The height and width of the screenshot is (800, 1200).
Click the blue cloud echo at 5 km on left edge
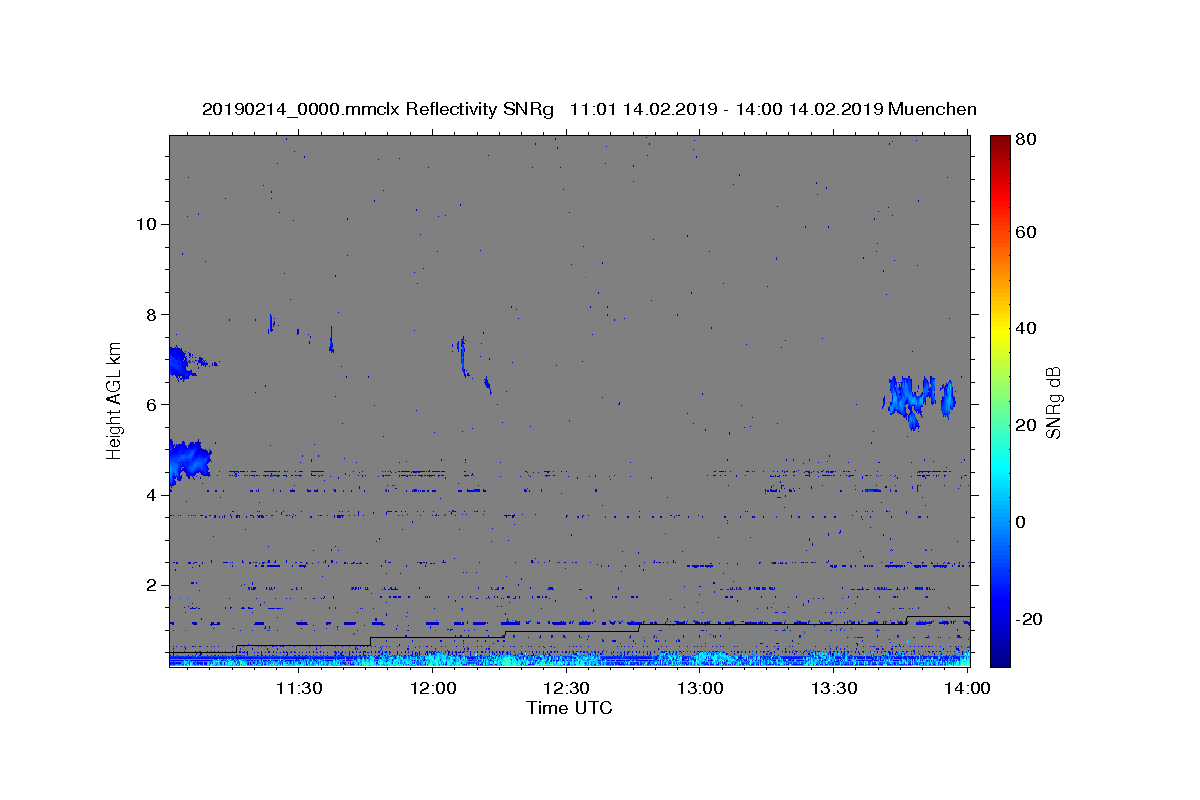pyautogui.click(x=188, y=462)
